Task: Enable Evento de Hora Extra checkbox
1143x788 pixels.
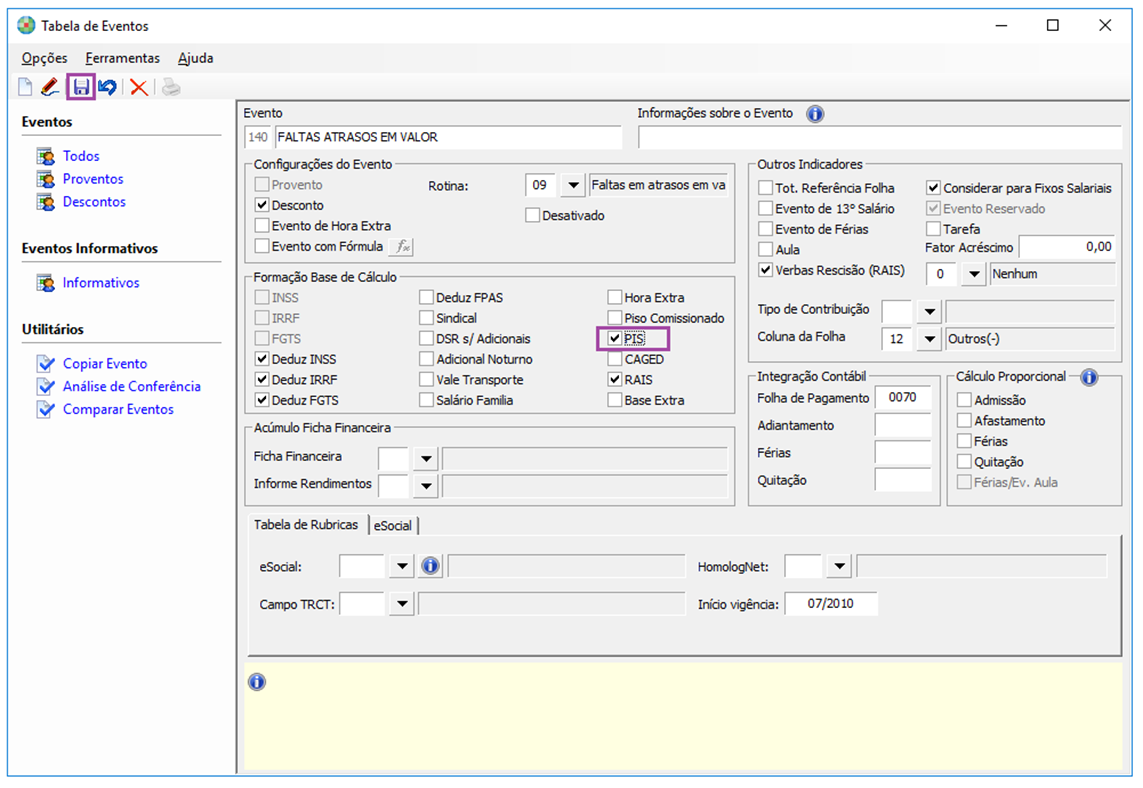Action: [x=262, y=226]
